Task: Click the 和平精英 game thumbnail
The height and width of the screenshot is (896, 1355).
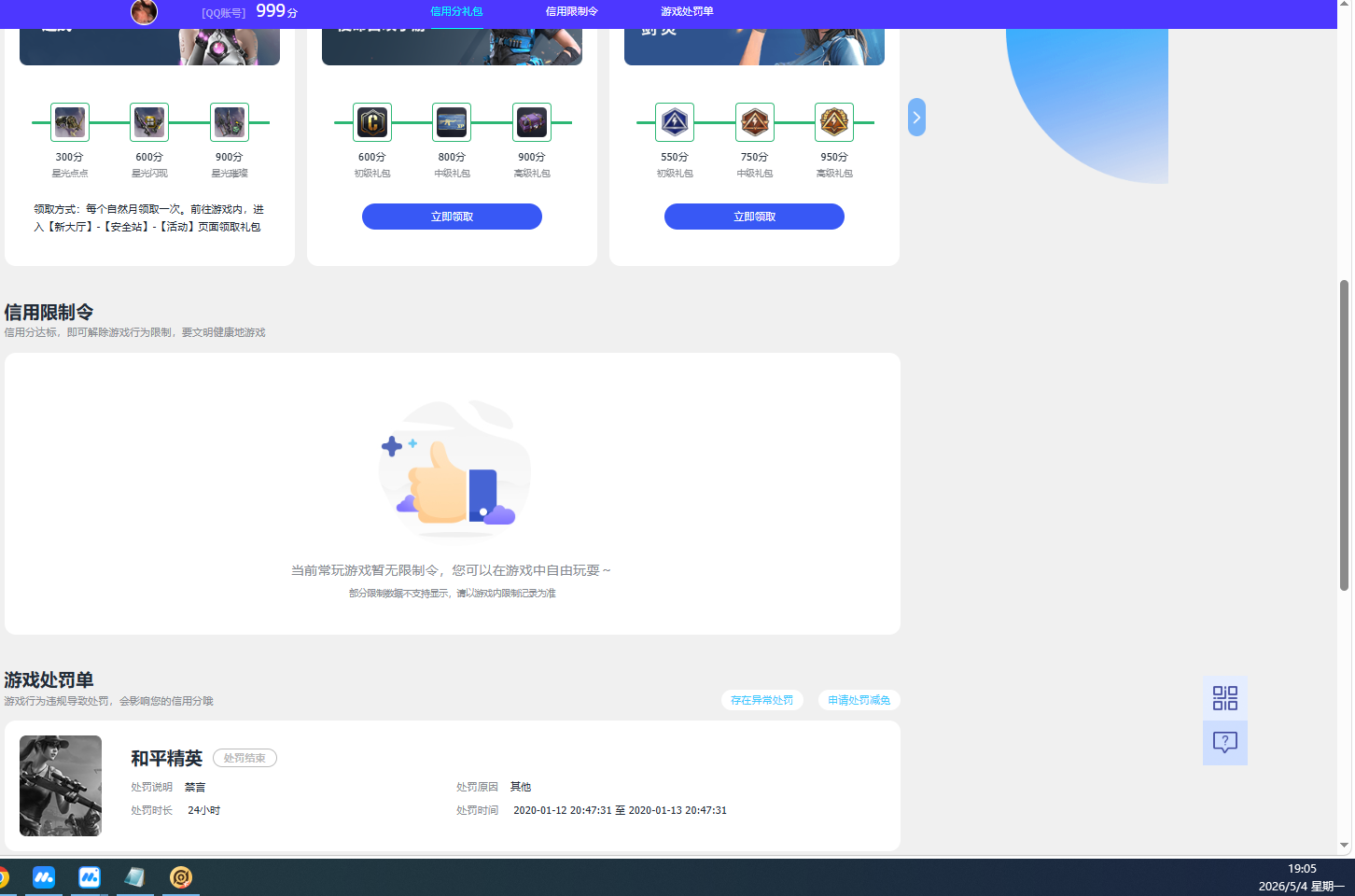Action: 61,786
